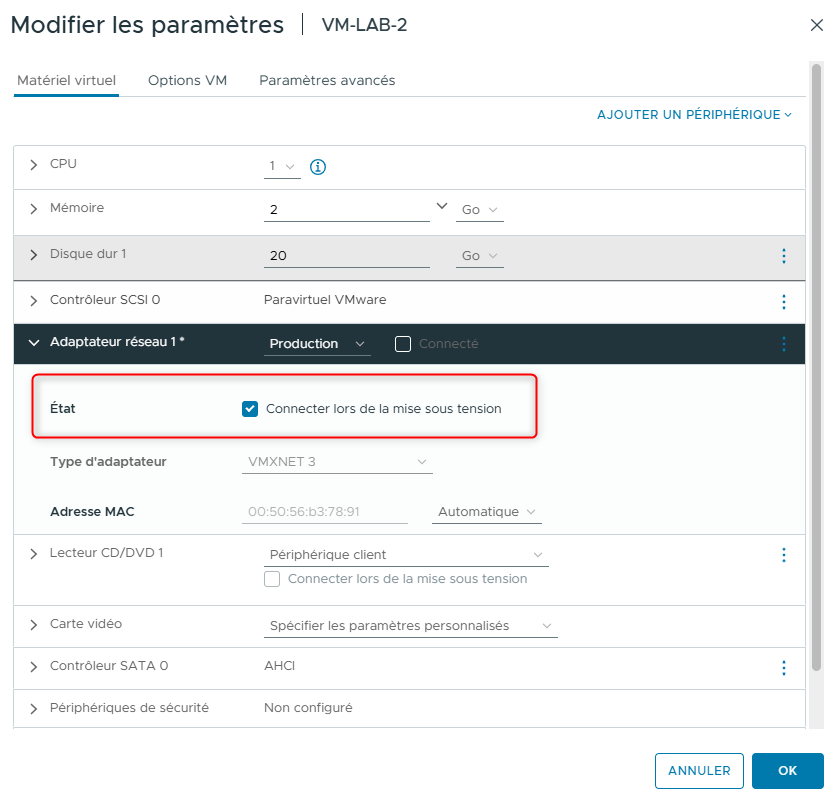The height and width of the screenshot is (807, 840).
Task: Click the ANNULER button
Action: pyautogui.click(x=699, y=771)
